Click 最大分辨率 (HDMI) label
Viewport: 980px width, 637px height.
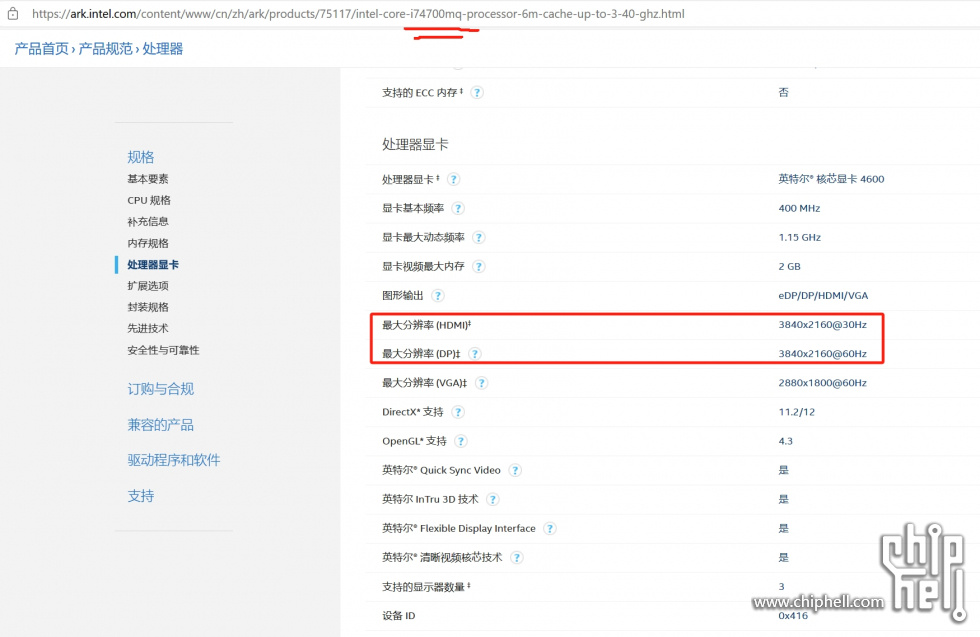tap(426, 325)
